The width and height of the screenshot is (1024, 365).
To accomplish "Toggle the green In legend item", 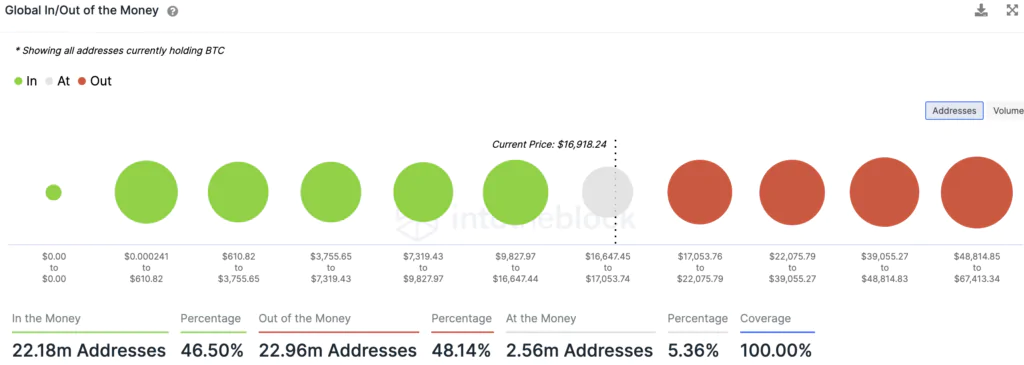I will (x=25, y=82).
